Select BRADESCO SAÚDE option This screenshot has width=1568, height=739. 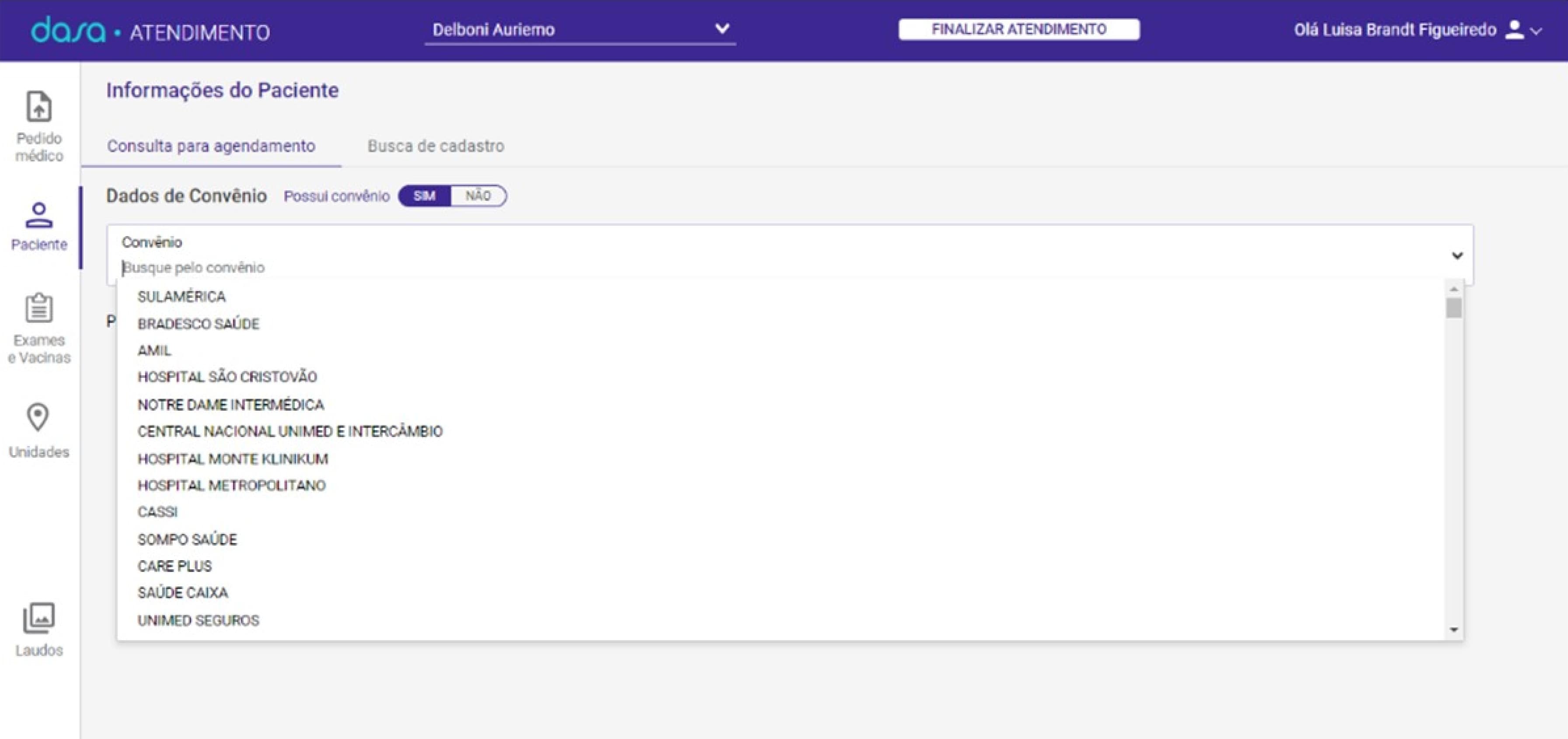[x=781, y=324]
